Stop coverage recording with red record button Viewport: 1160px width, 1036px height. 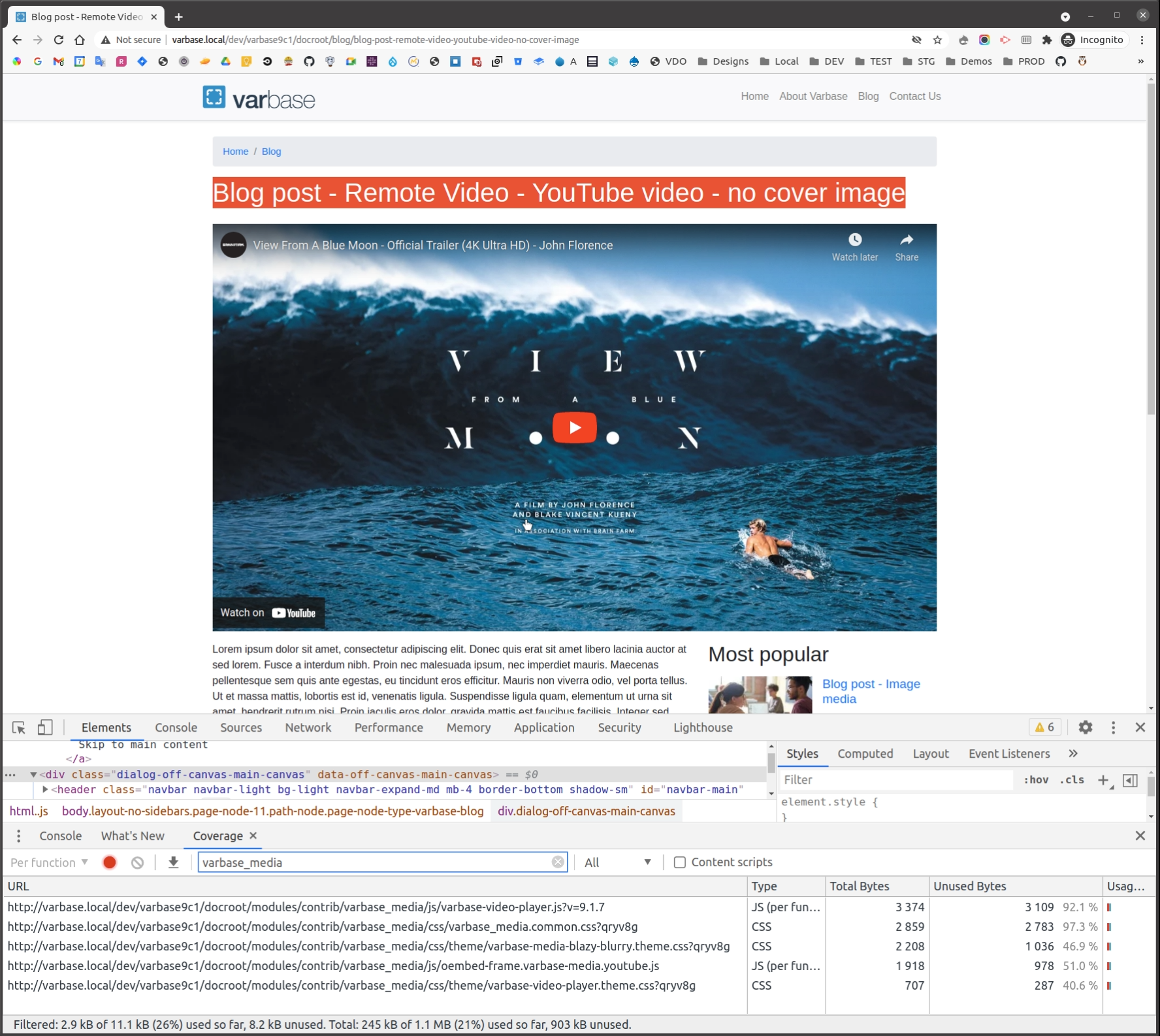(109, 862)
